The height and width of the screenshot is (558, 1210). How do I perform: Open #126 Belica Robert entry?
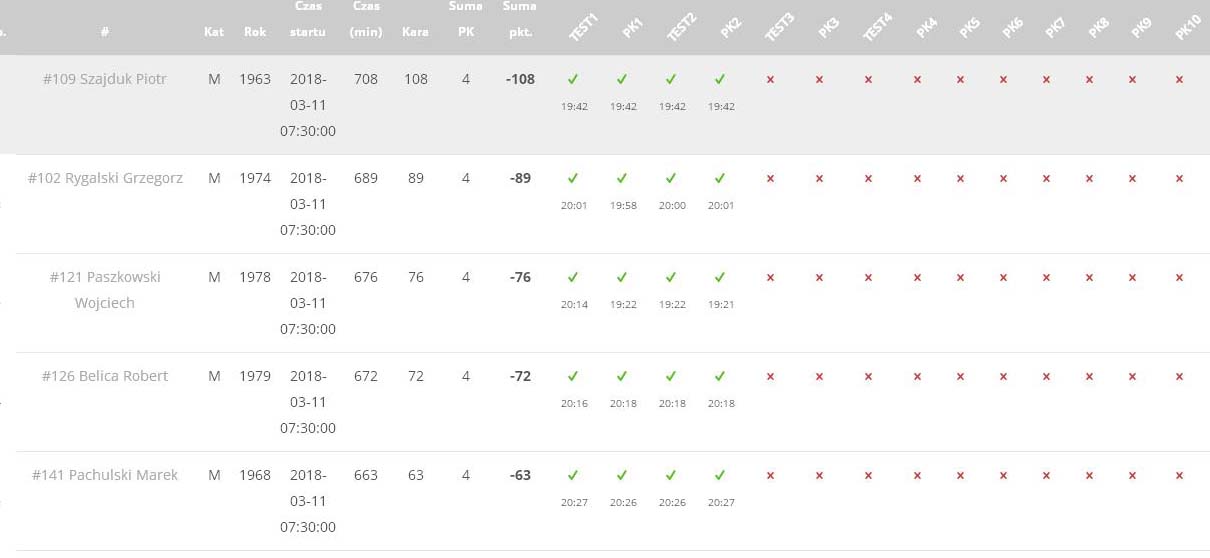(105, 376)
